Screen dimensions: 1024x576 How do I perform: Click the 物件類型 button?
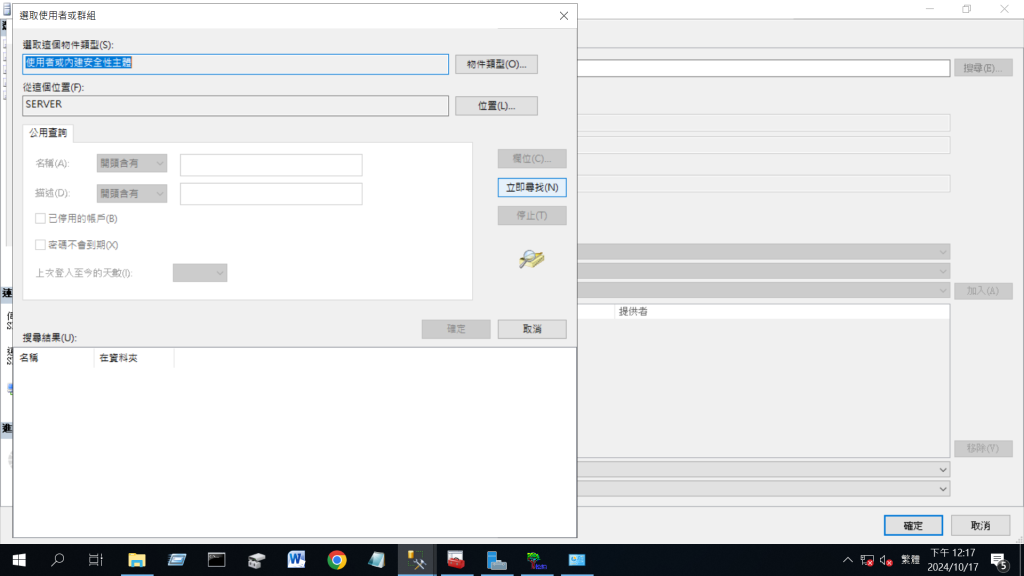[x=496, y=64]
